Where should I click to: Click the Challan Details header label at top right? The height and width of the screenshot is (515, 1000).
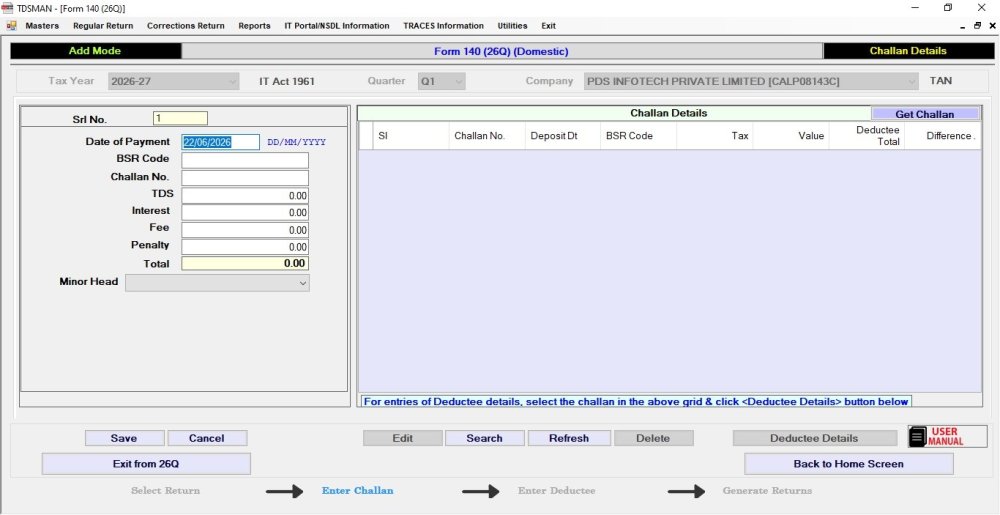click(x=909, y=51)
